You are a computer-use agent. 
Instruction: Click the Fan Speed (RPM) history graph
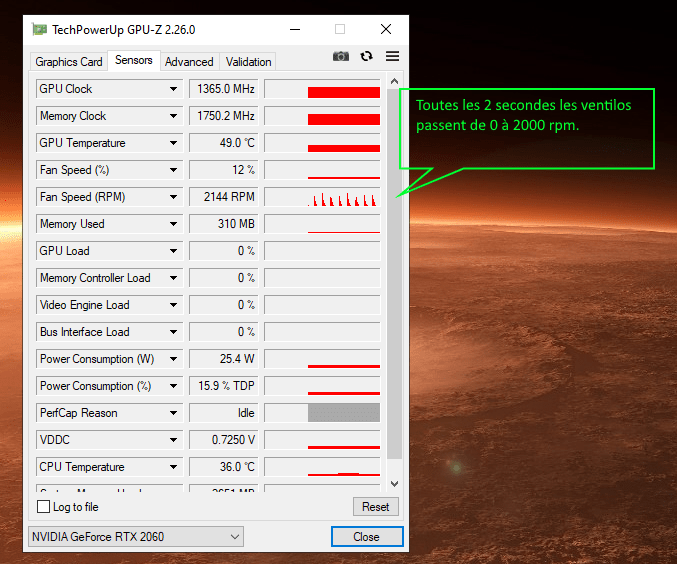click(322, 197)
